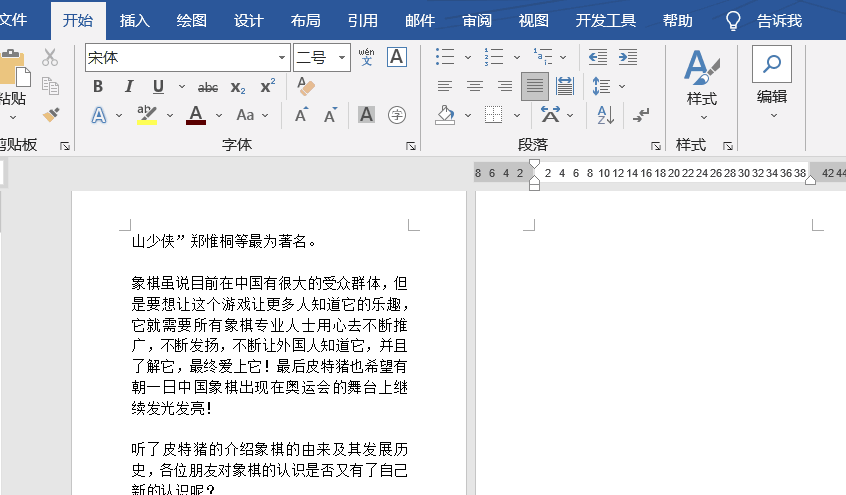The width and height of the screenshot is (846, 495).
Task: Switch to the 设计 Design tab
Action: (249, 21)
